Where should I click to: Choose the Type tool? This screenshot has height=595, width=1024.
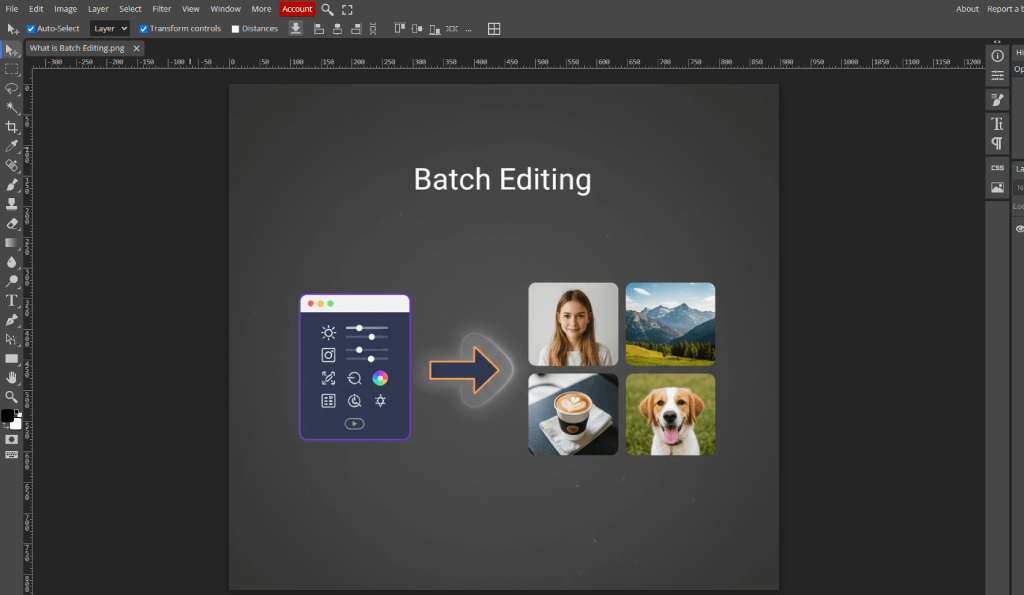click(x=12, y=300)
